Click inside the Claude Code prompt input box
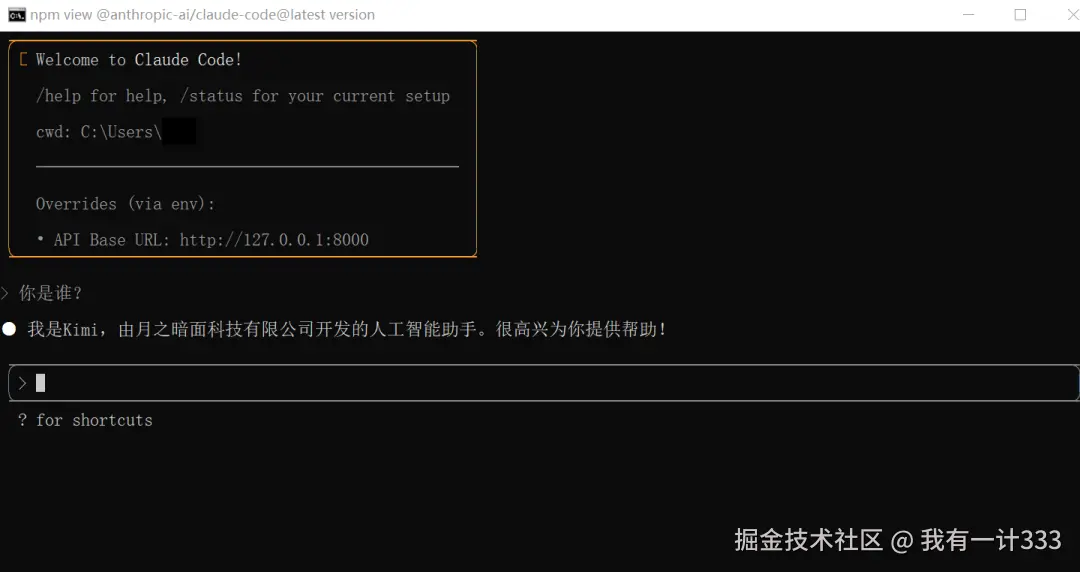 pyautogui.click(x=543, y=382)
